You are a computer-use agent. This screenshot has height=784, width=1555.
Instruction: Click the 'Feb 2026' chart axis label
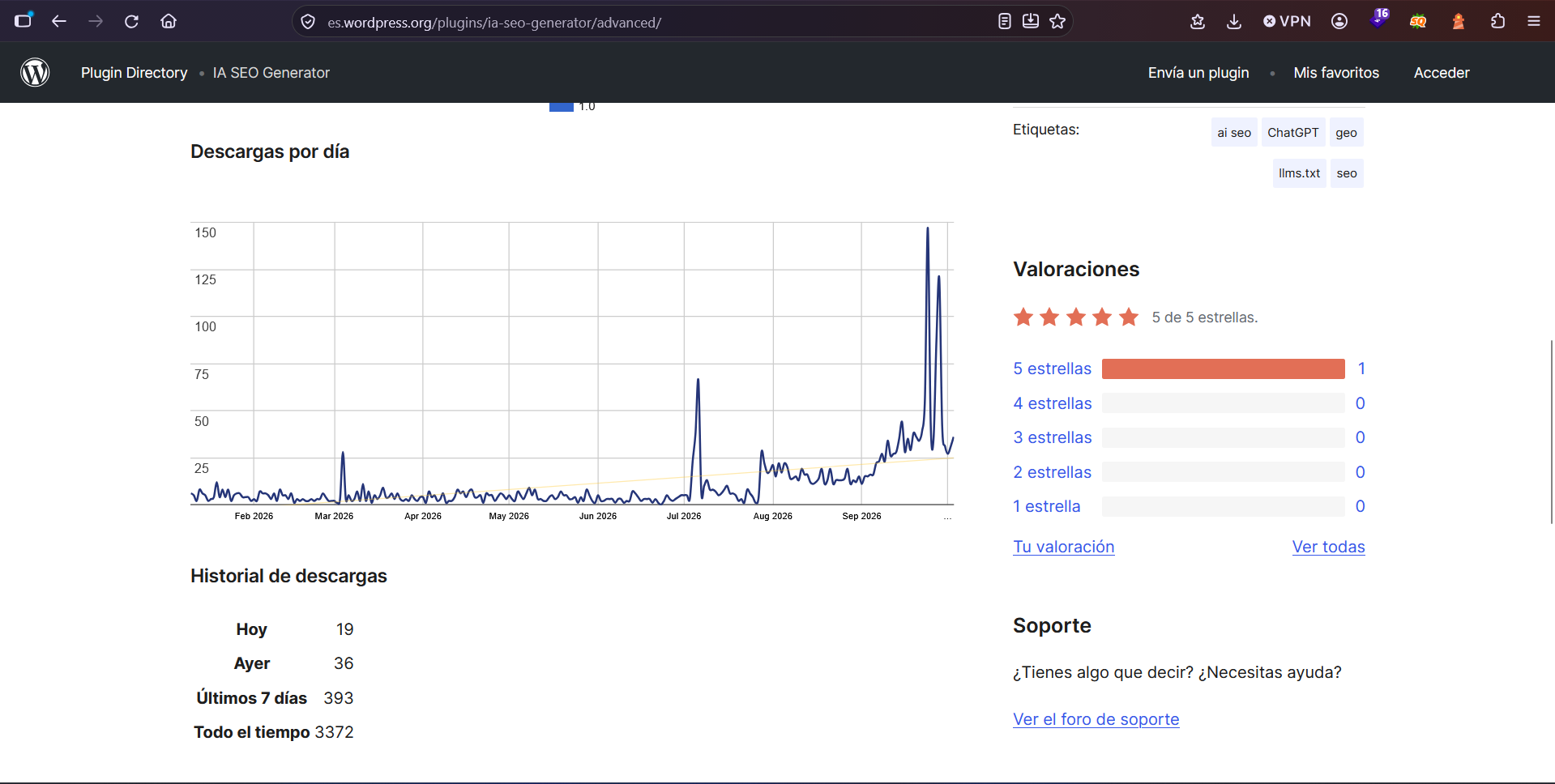pyautogui.click(x=254, y=516)
